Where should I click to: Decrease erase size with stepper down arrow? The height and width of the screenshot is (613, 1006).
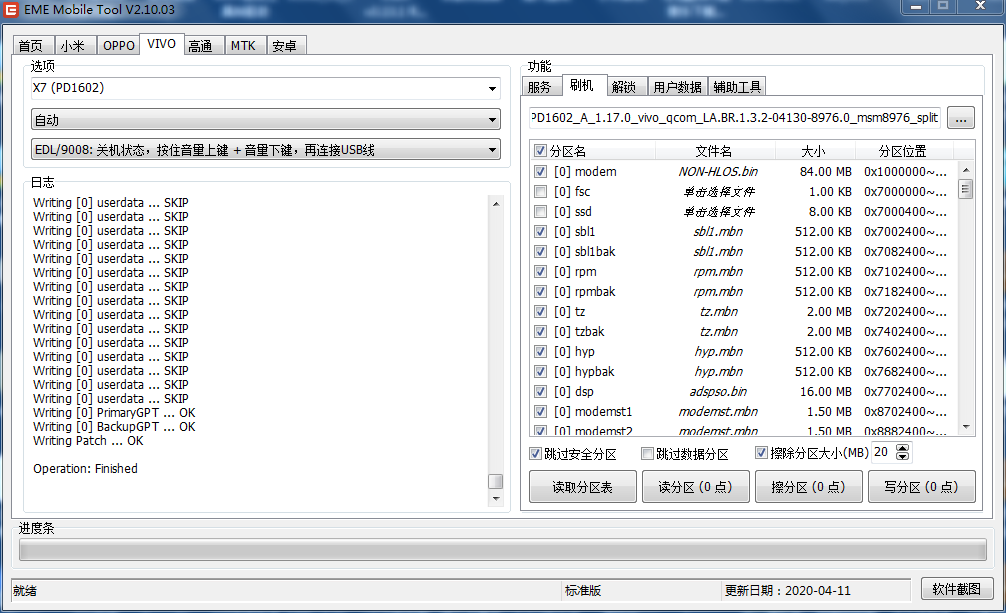[903, 456]
